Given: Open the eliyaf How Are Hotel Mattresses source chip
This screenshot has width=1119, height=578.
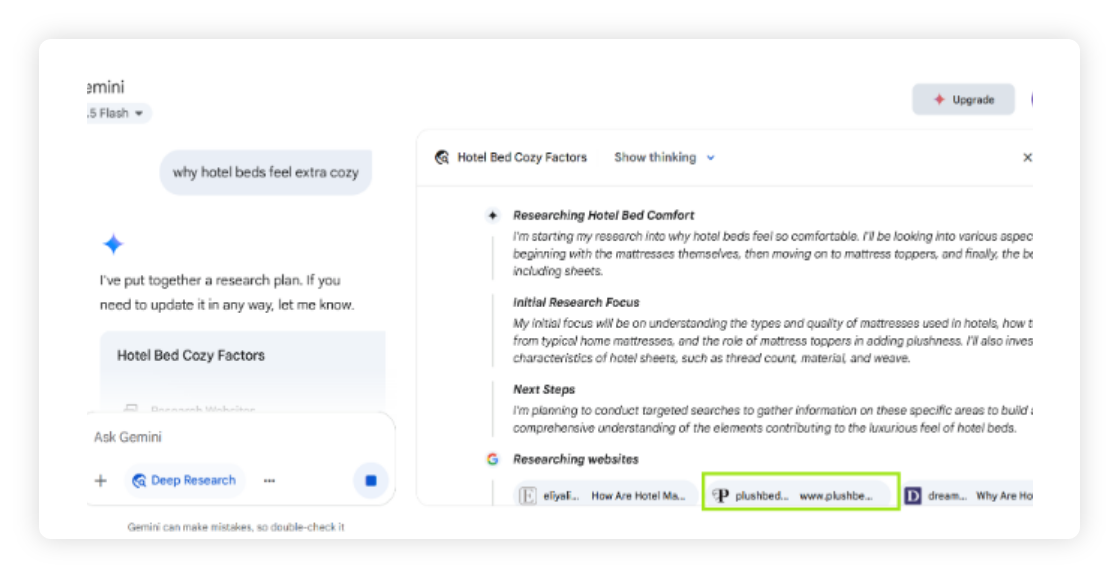Looking at the screenshot, I should pos(606,495).
